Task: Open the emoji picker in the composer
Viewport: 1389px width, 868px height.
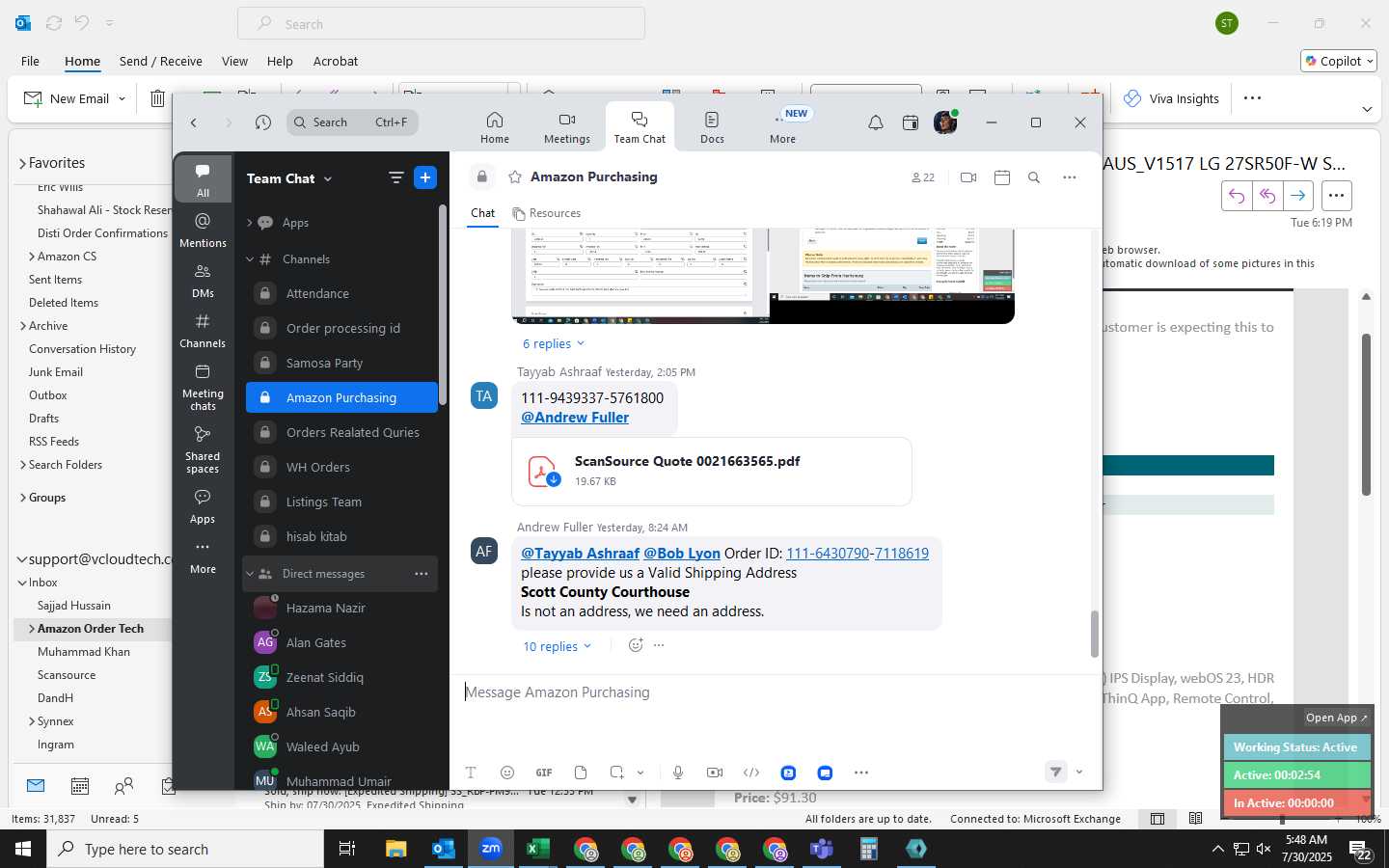Action: pyautogui.click(x=507, y=773)
